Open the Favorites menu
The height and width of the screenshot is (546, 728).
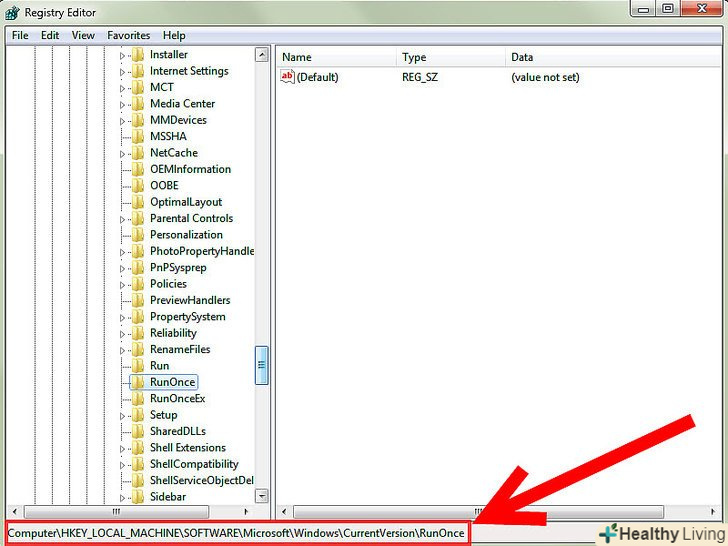pos(129,35)
